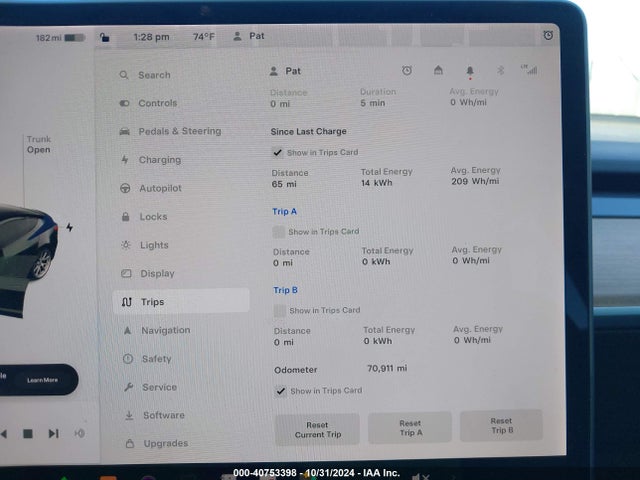Click the padlock Locks icon
This screenshot has height=480, width=640.
[x=126, y=216]
